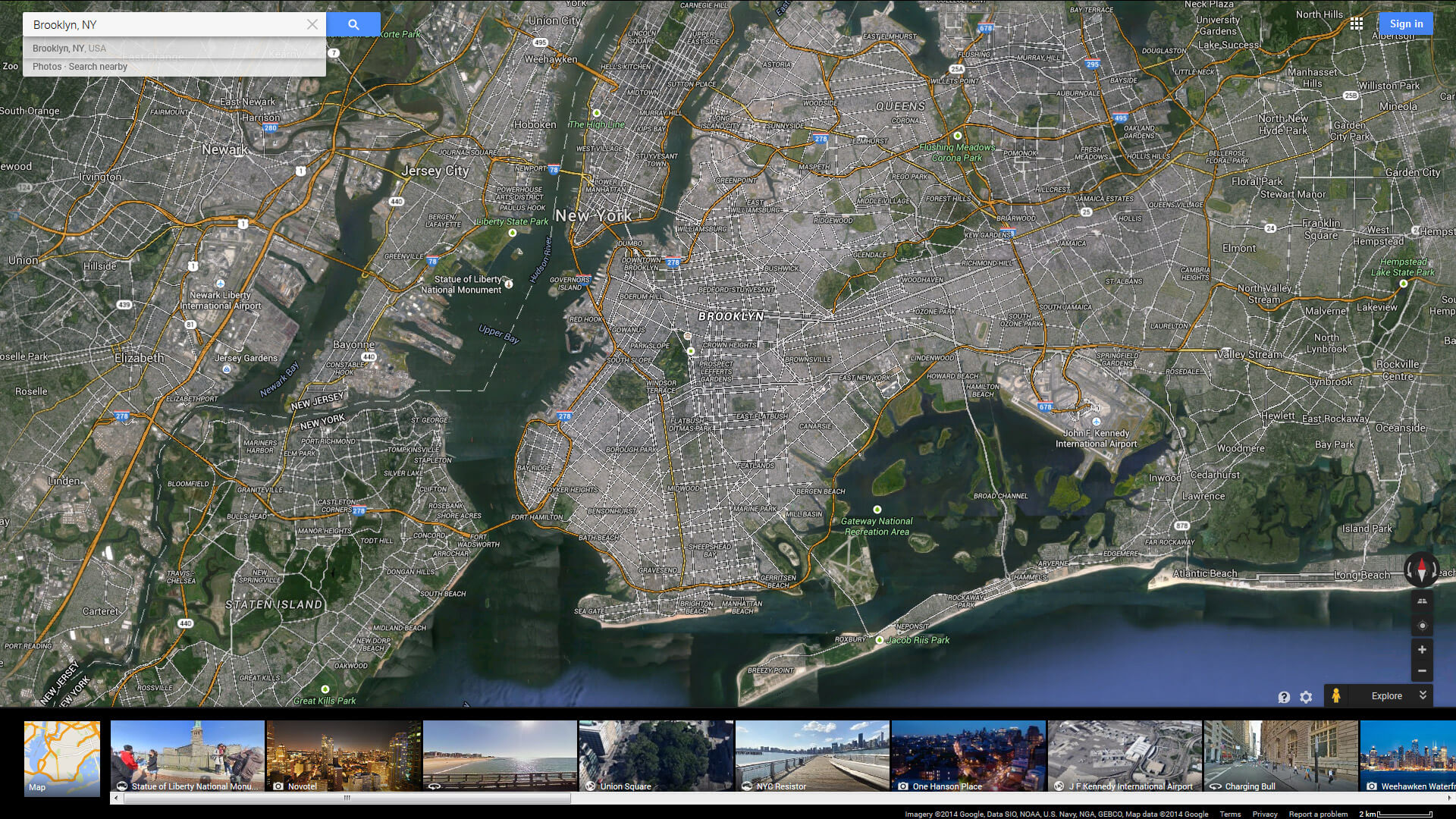Collapse the Explore panel with the double chevron
Image resolution: width=1456 pixels, height=819 pixels.
pos(1423,695)
